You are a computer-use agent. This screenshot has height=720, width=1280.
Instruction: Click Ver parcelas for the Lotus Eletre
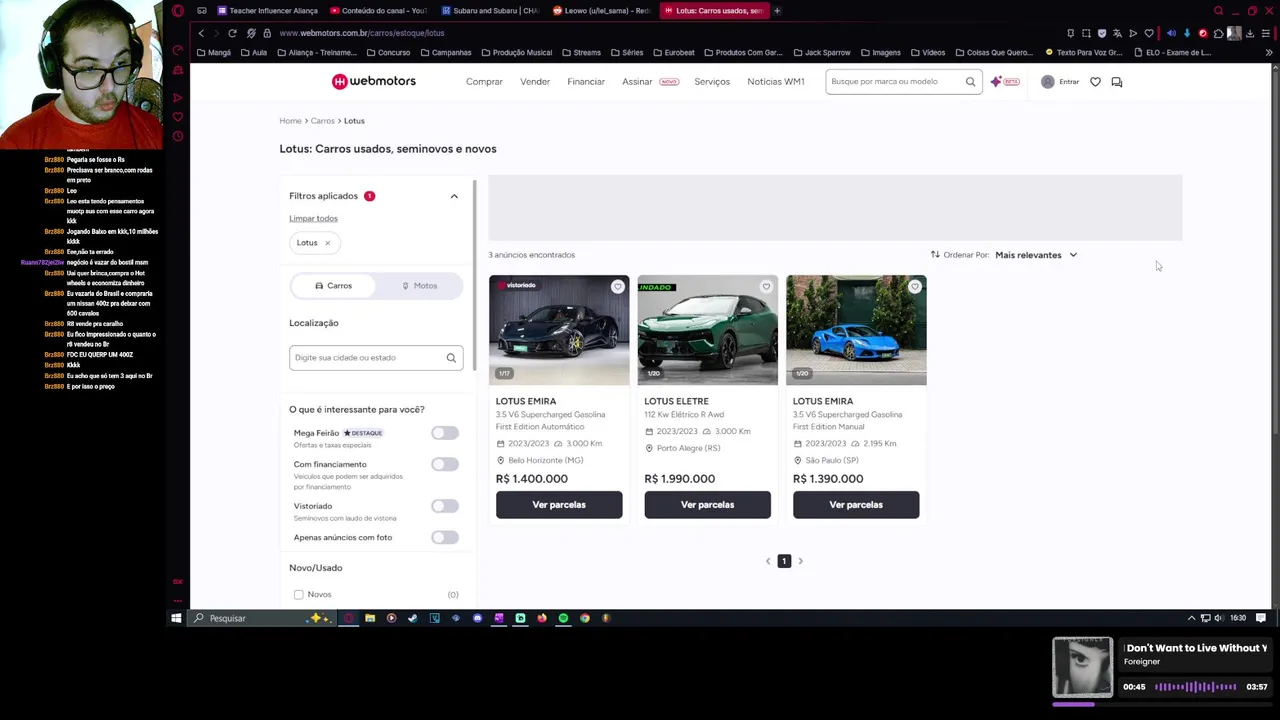[x=707, y=505]
